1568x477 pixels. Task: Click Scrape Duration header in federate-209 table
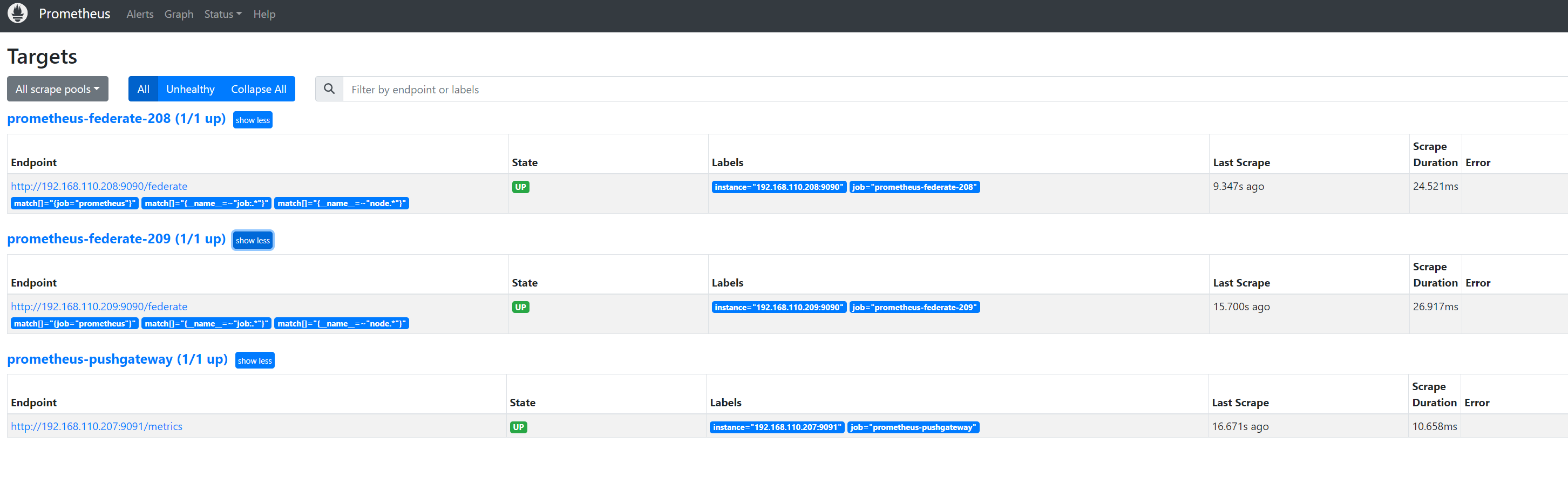point(1435,275)
